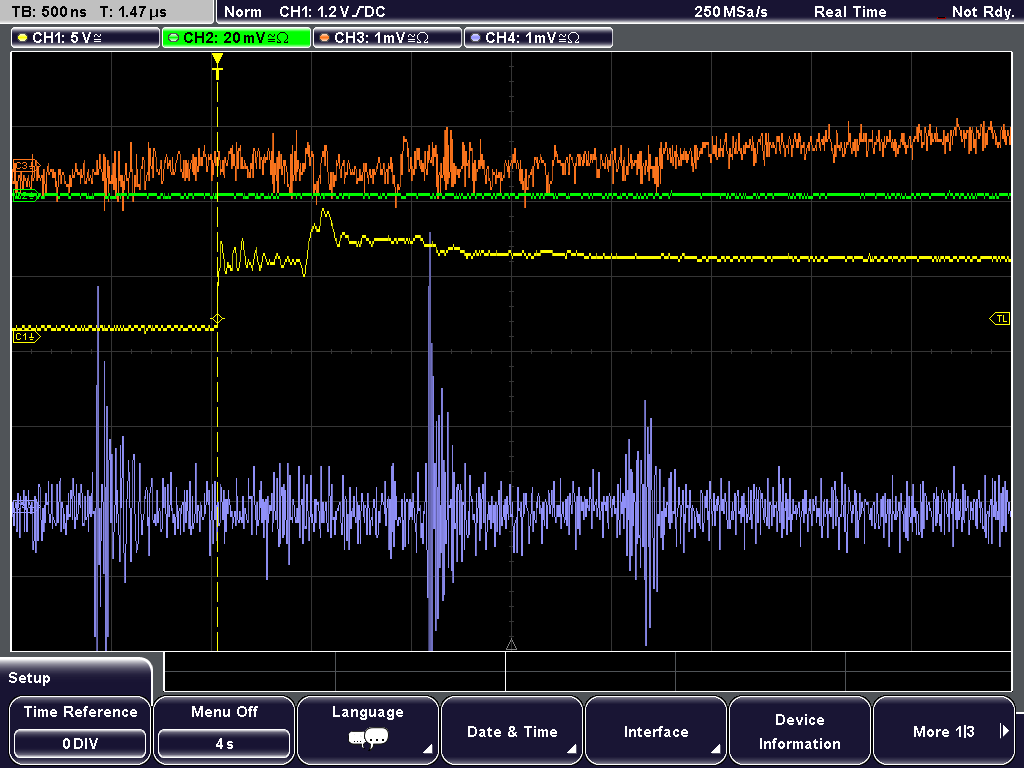Viewport: 1024px width, 768px height.
Task: Click the speech bubble language icon
Action: 368,739
